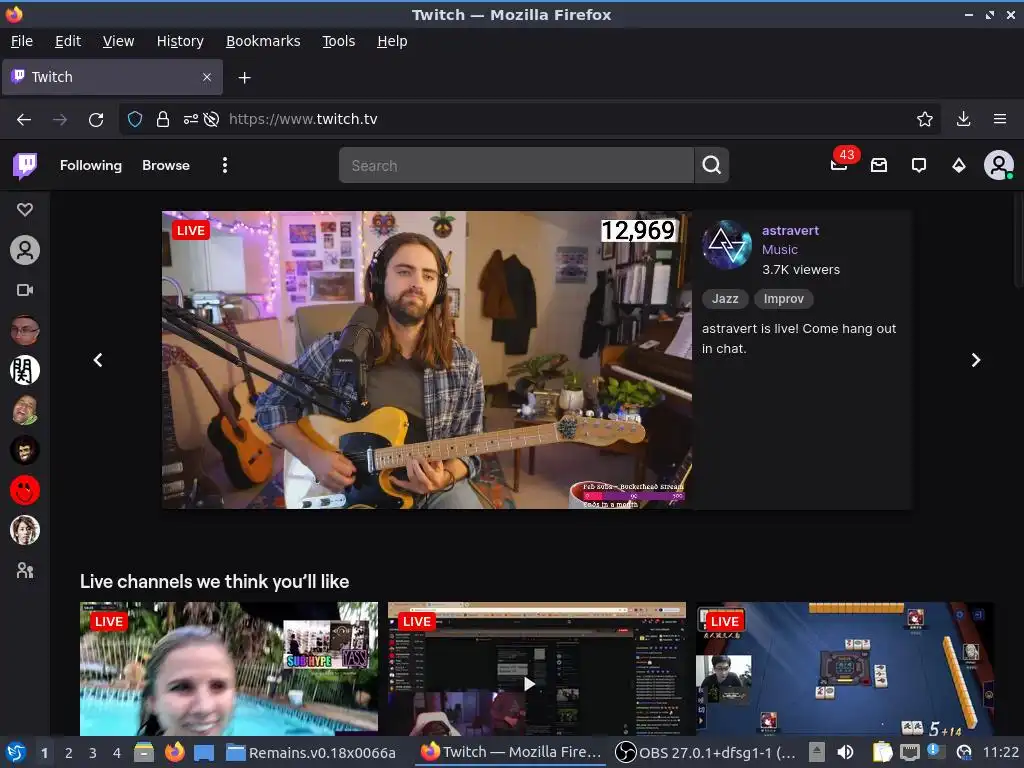
Task: Play the live stream showing a dark desktop
Action: [537, 669]
